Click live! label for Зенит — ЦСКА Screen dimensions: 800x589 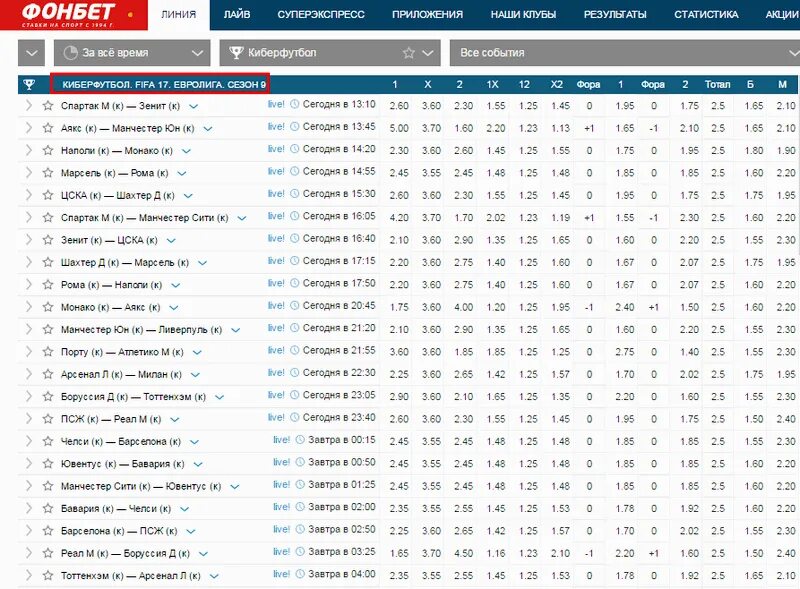click(x=276, y=238)
